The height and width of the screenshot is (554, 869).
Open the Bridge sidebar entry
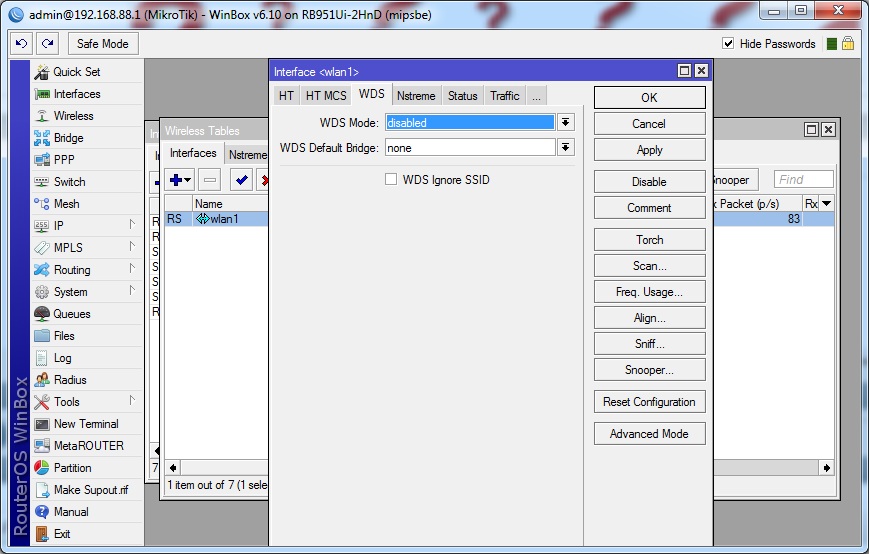(87, 138)
